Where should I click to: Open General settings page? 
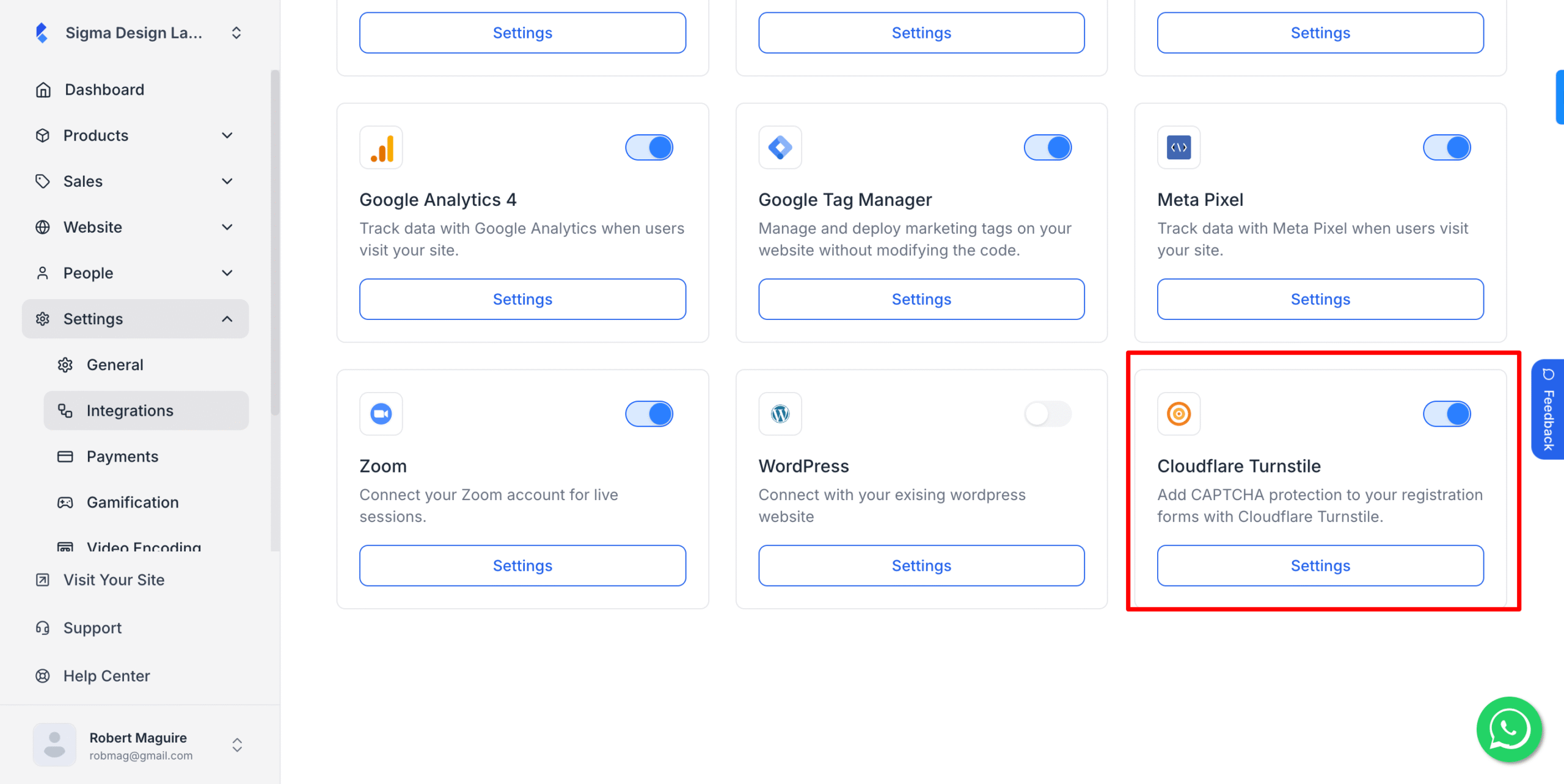(x=146, y=365)
